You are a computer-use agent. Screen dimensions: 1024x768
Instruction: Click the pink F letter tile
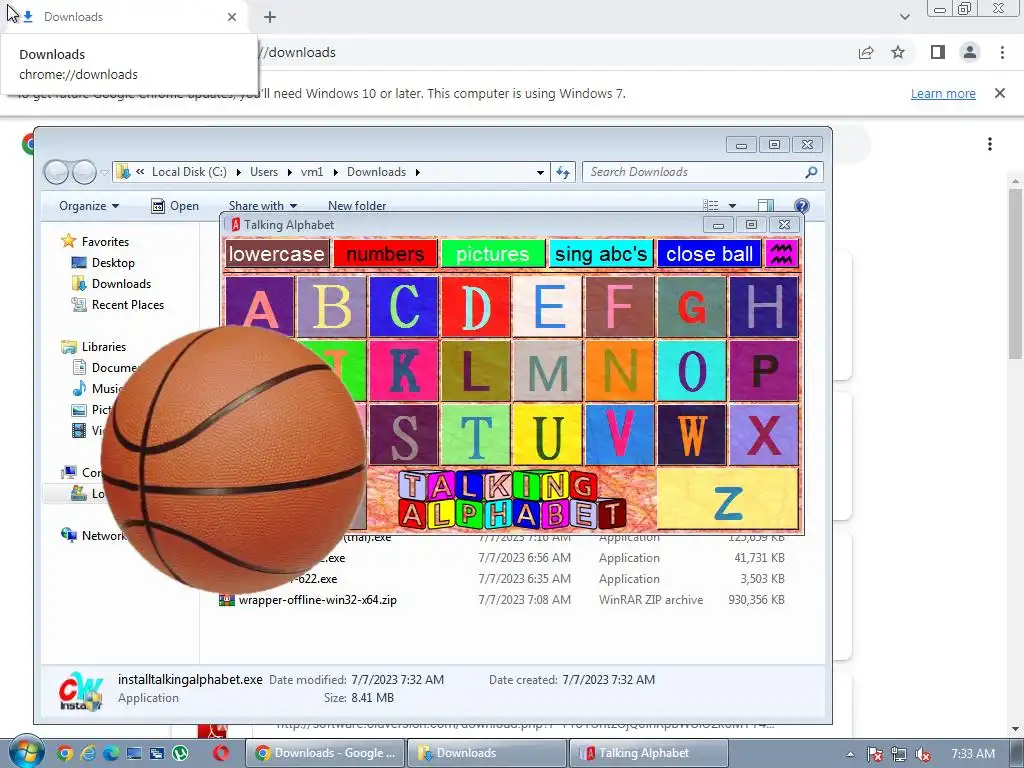[x=620, y=306]
